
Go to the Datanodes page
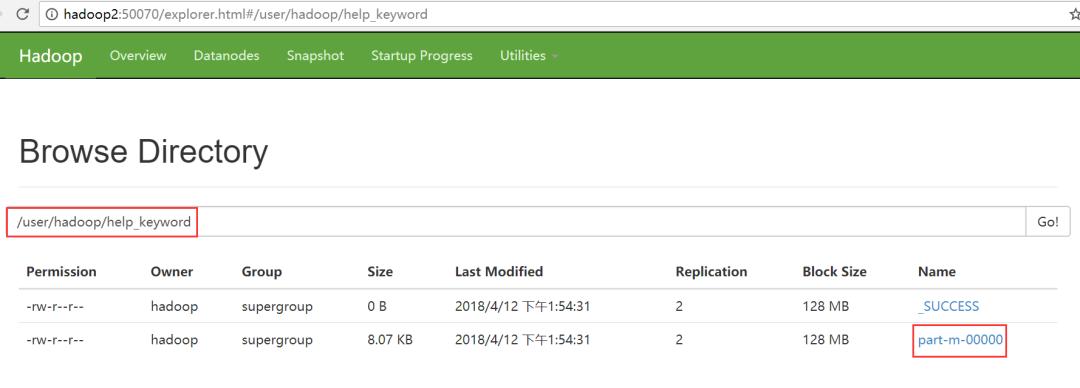click(227, 56)
